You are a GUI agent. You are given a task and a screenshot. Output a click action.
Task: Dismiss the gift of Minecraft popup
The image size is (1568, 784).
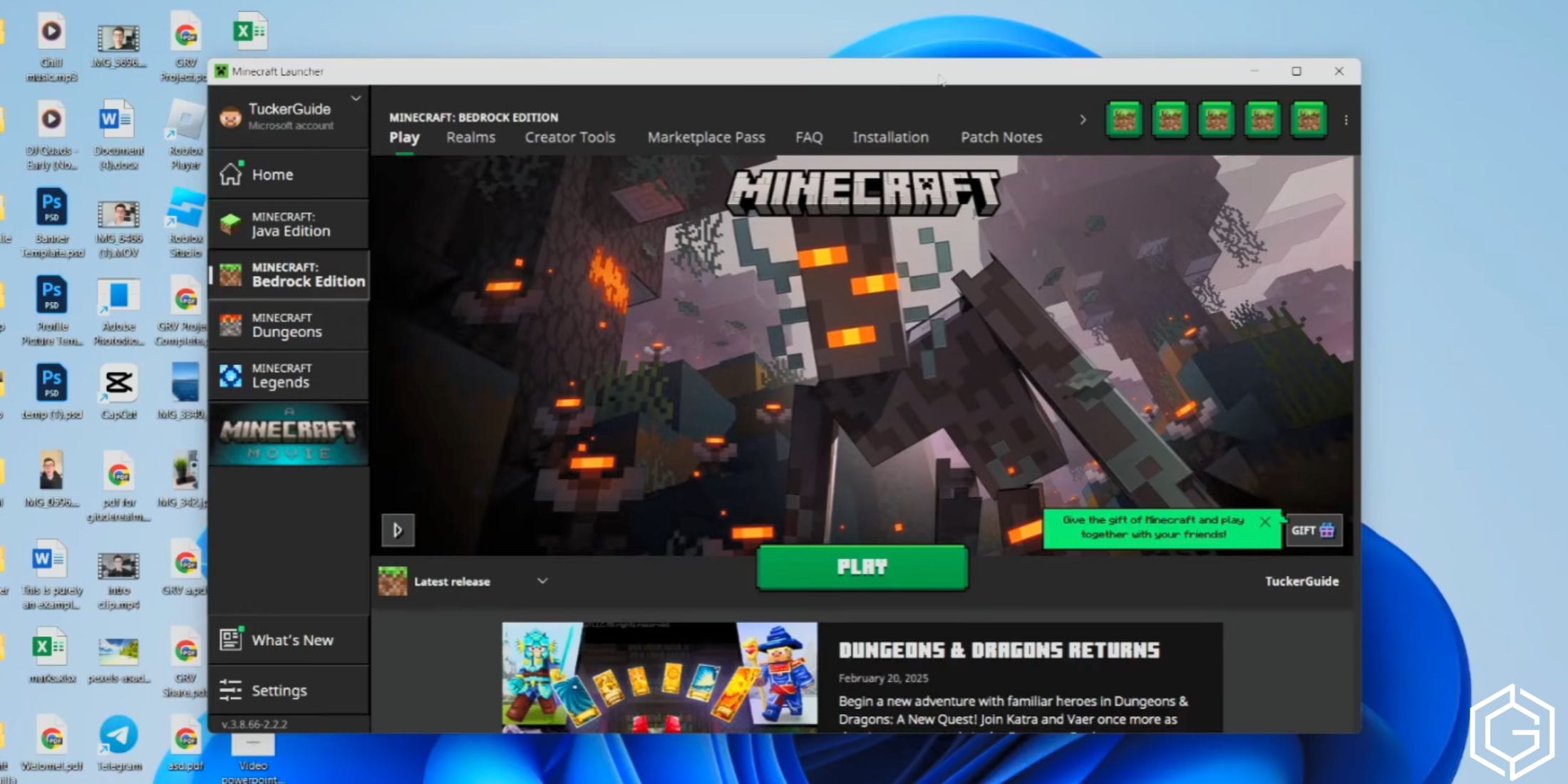click(x=1265, y=521)
